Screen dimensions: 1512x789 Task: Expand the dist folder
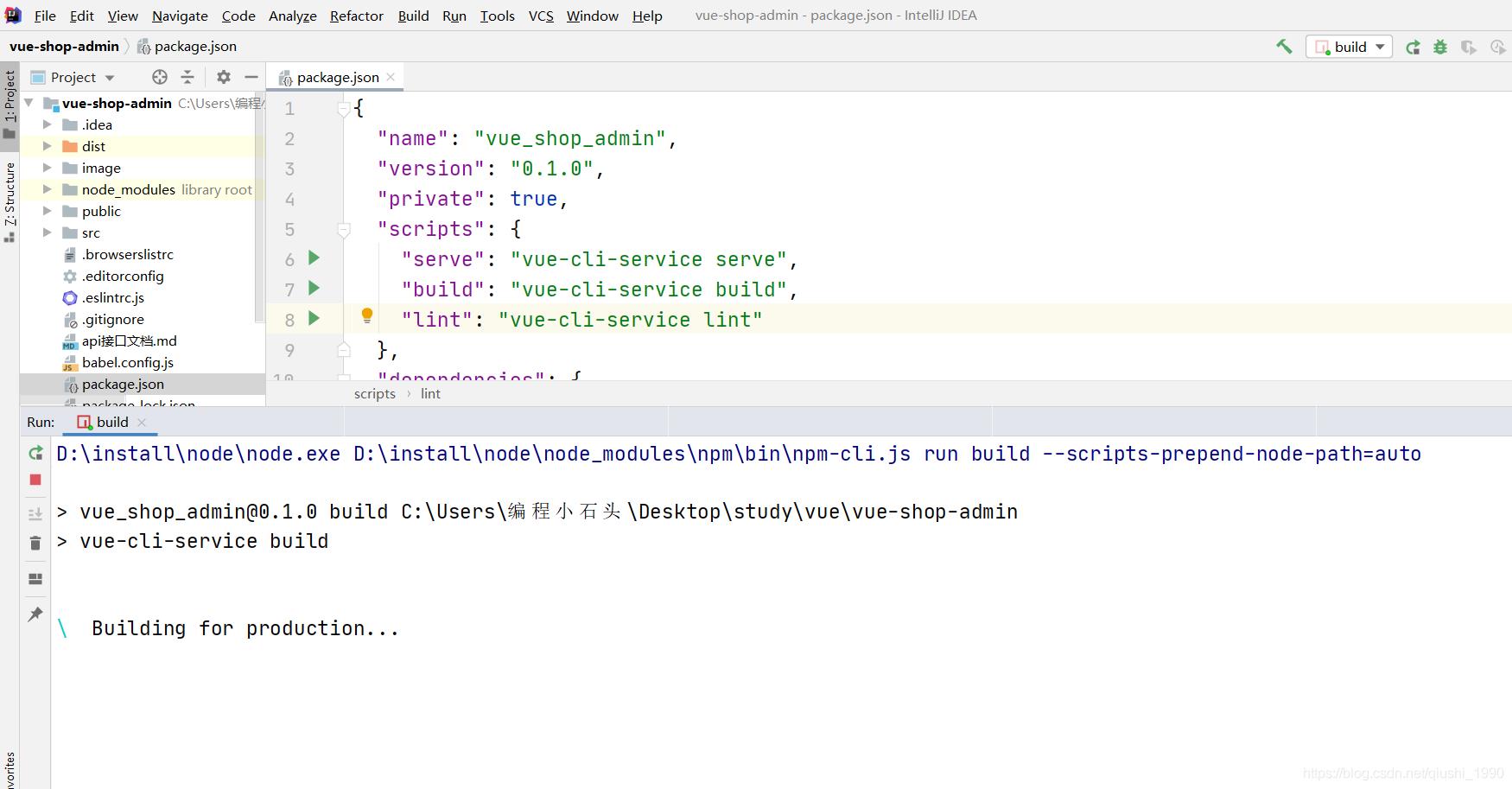point(48,146)
